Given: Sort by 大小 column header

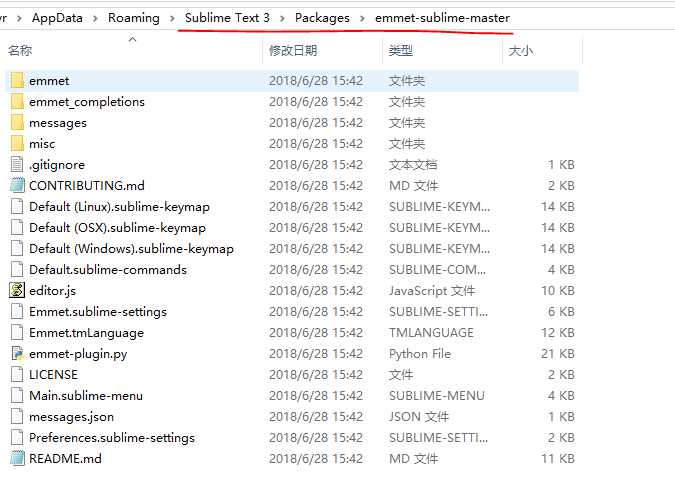Looking at the screenshot, I should tap(521, 51).
